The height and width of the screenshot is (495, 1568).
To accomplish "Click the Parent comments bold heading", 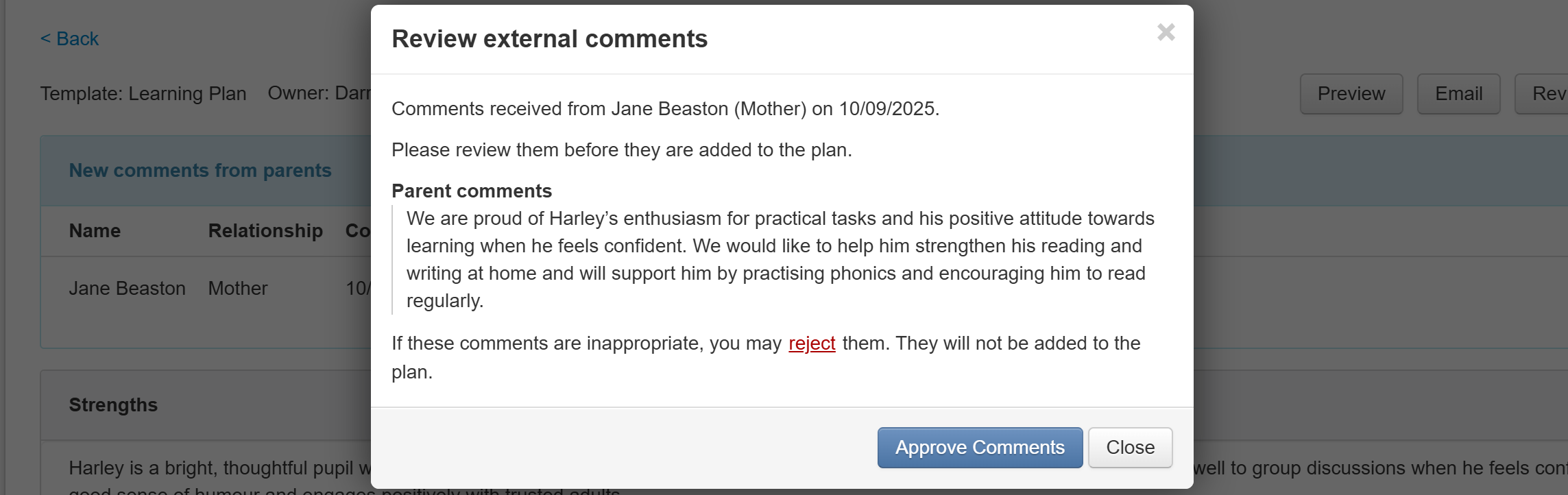I will 471,191.
